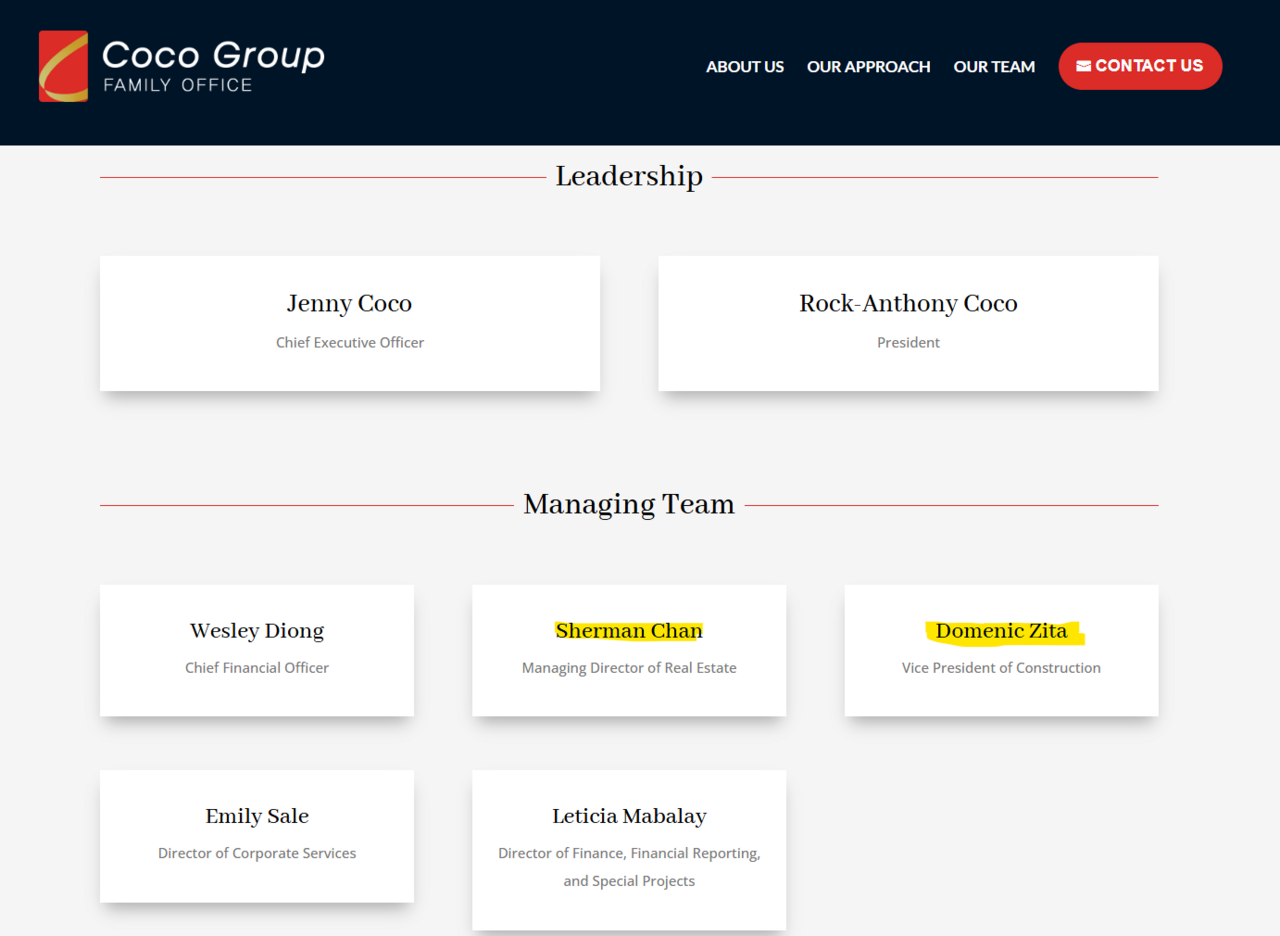Click the envelope icon in Contact Us

1083,66
